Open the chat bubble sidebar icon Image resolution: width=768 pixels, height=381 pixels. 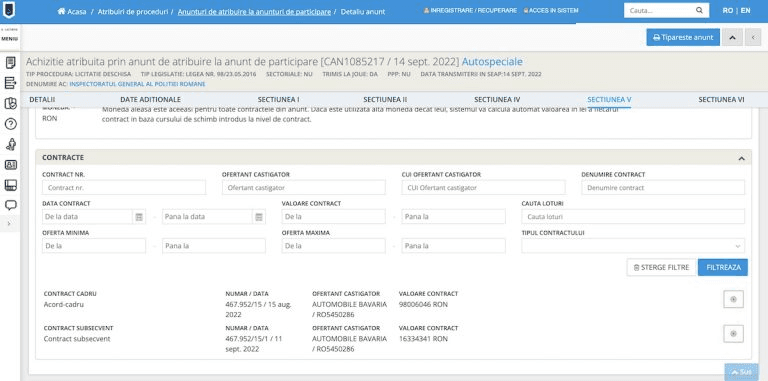10,205
